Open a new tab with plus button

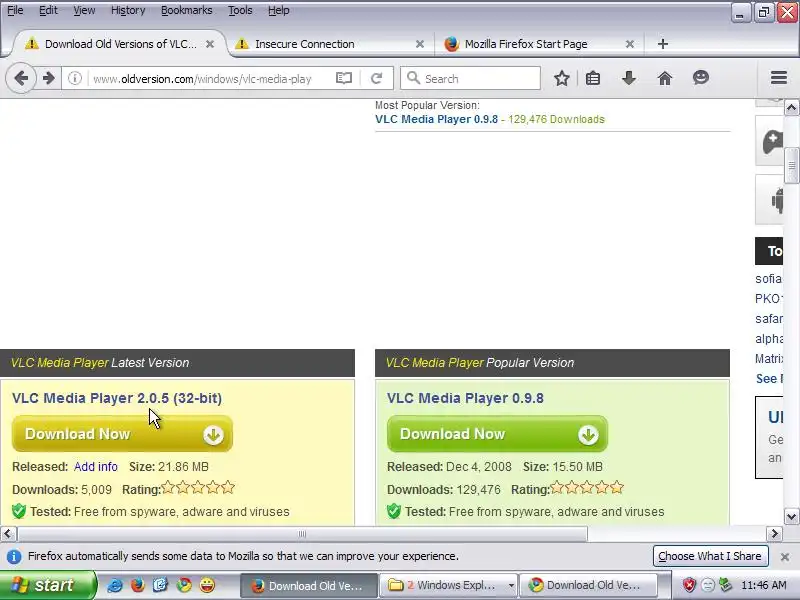pyautogui.click(x=662, y=44)
